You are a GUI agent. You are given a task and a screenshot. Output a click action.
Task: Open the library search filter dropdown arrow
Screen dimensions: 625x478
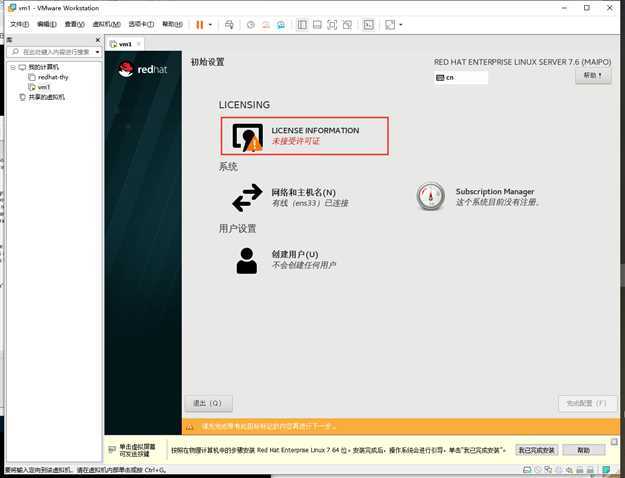[97, 52]
